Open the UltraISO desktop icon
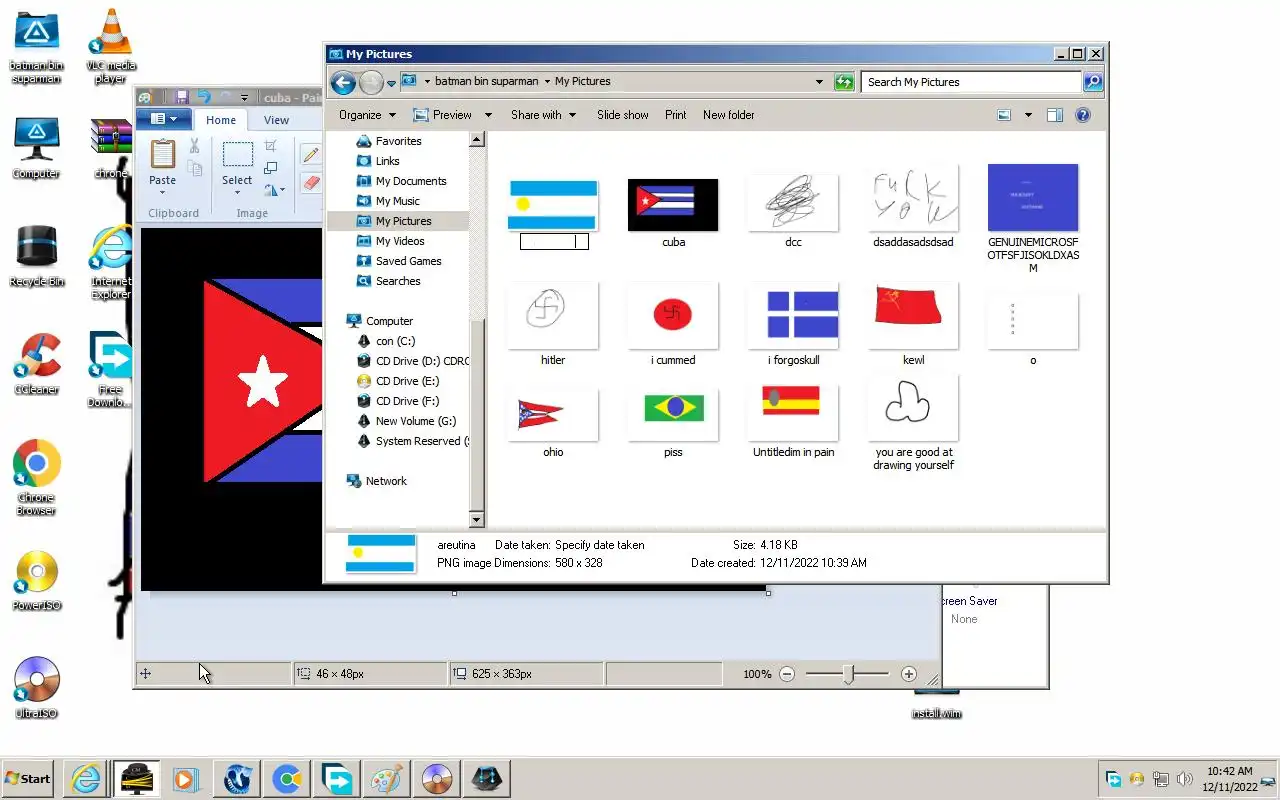Screen dimensions: 1280x800 37,688
